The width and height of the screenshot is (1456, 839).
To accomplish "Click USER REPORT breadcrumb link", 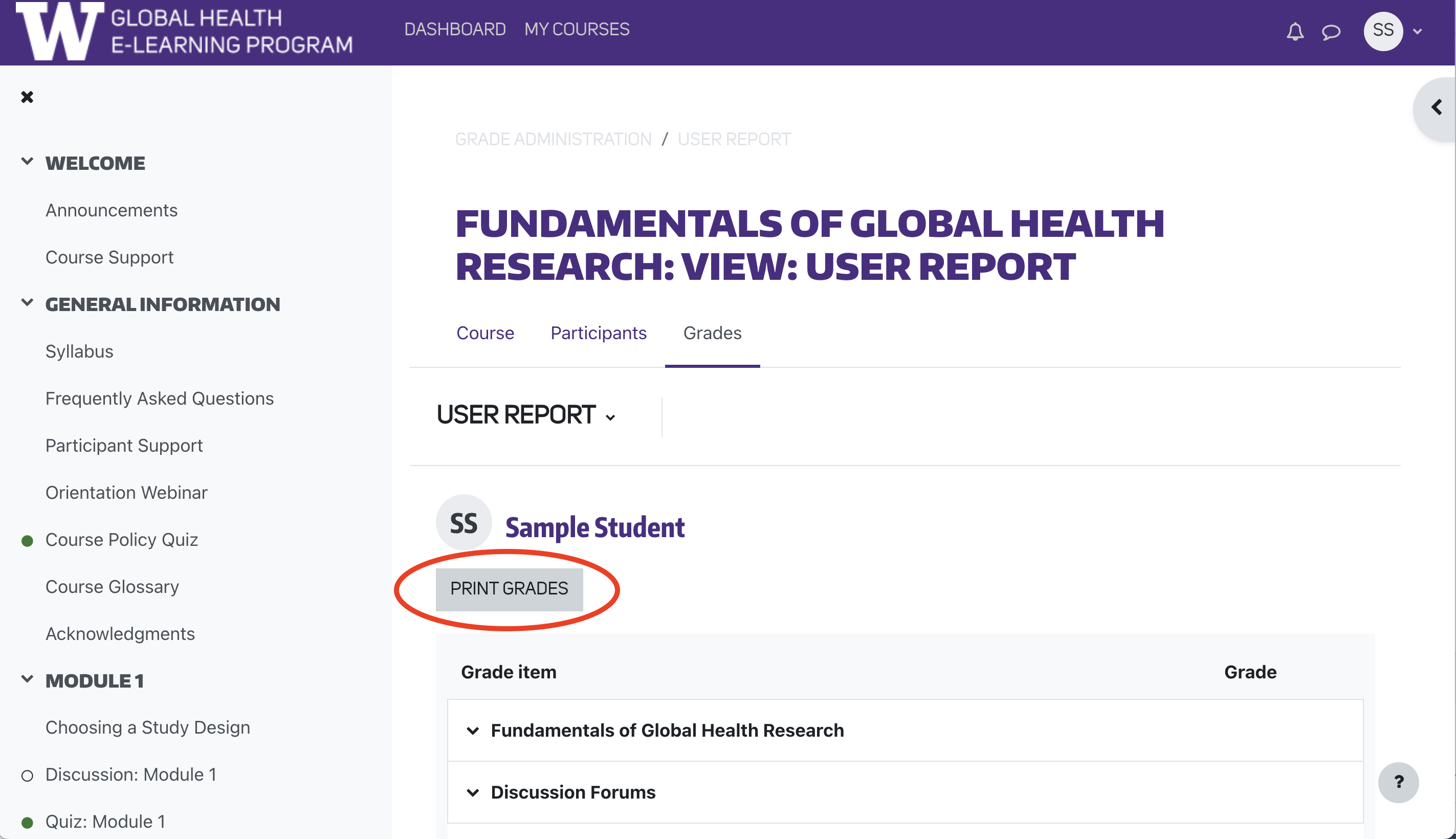I will point(734,139).
